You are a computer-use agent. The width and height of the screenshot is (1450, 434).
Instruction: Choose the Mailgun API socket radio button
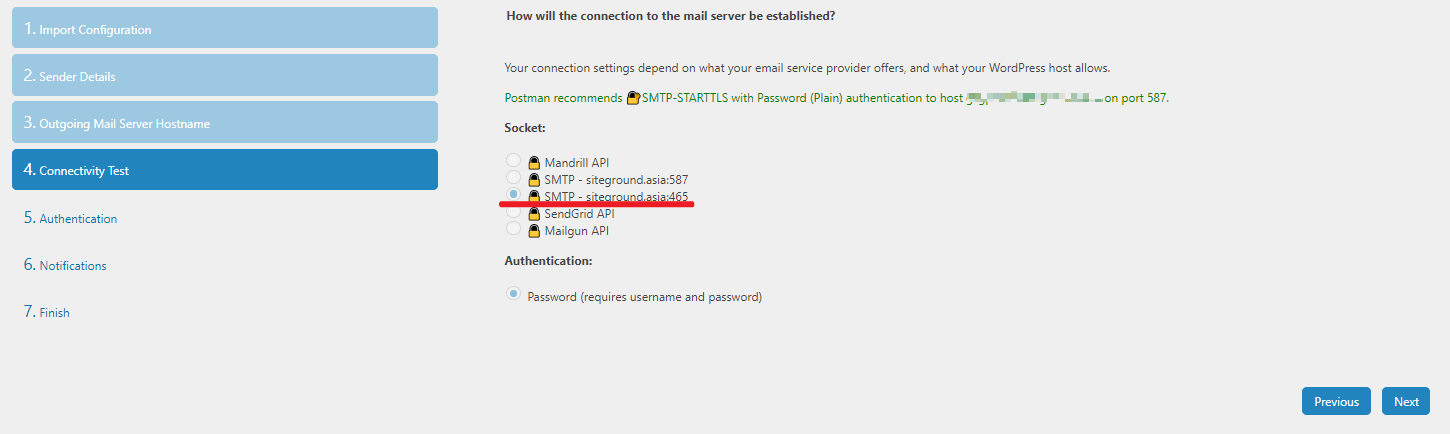pyautogui.click(x=513, y=228)
